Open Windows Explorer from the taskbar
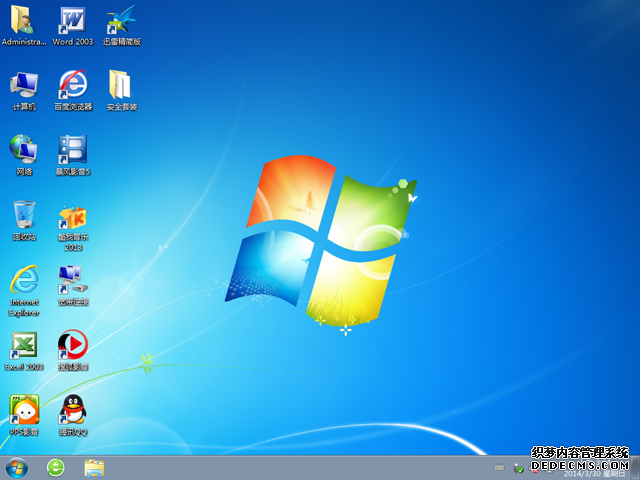 94,468
